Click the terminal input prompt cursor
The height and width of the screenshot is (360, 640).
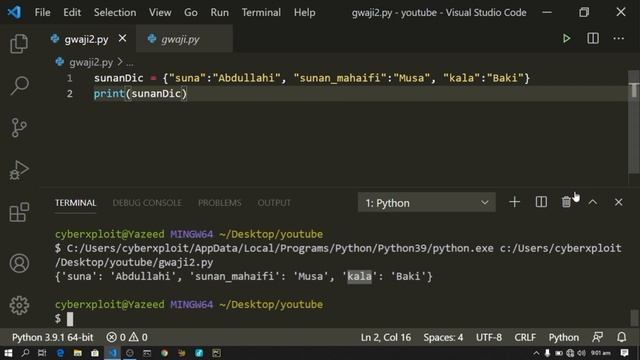[70, 319]
